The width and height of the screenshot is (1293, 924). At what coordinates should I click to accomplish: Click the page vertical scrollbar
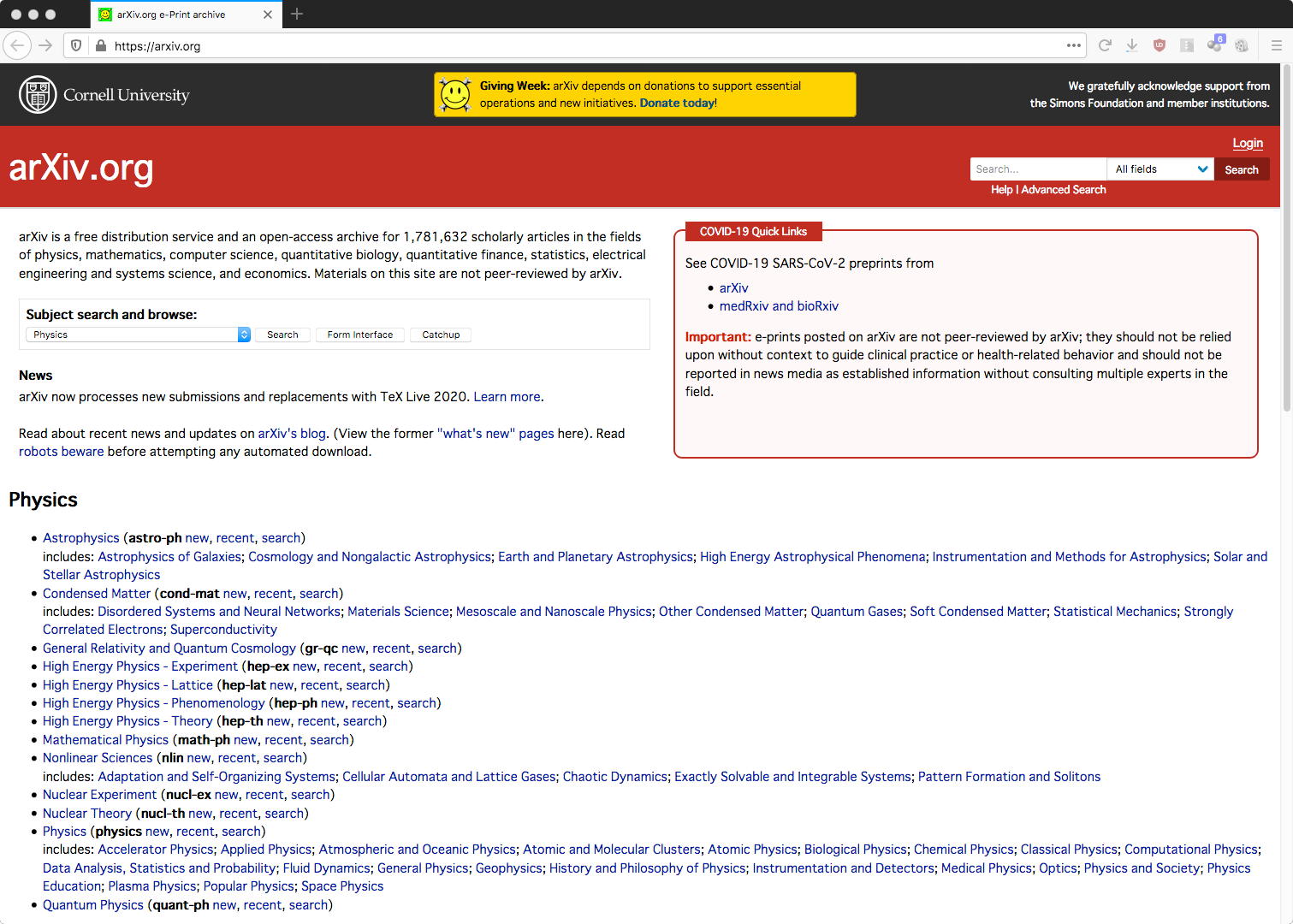tap(1286, 240)
